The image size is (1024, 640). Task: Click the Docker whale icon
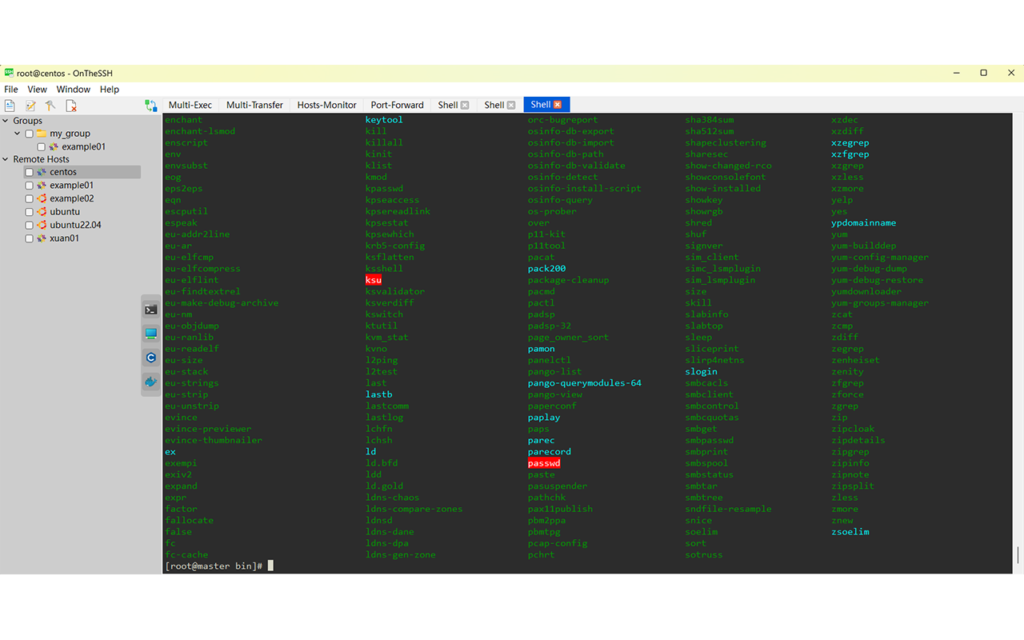(x=150, y=378)
